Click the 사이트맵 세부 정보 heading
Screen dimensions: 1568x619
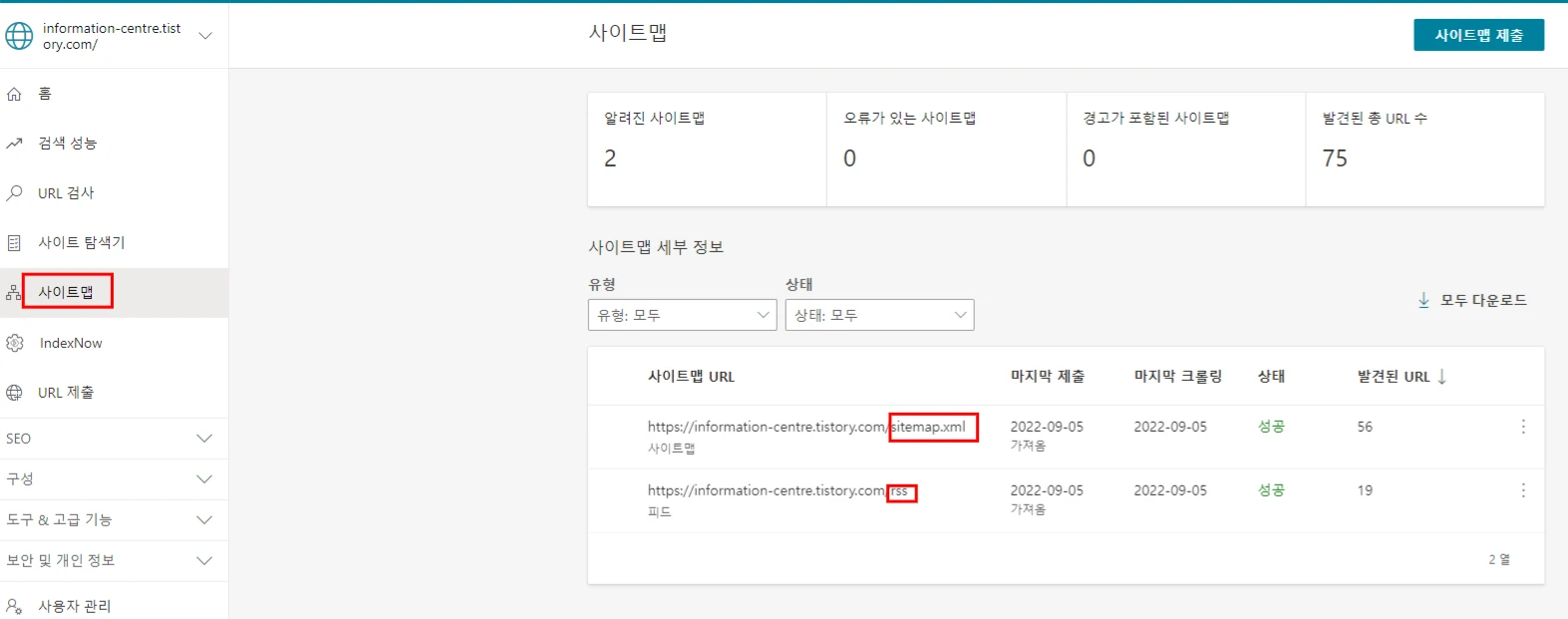[x=656, y=247]
